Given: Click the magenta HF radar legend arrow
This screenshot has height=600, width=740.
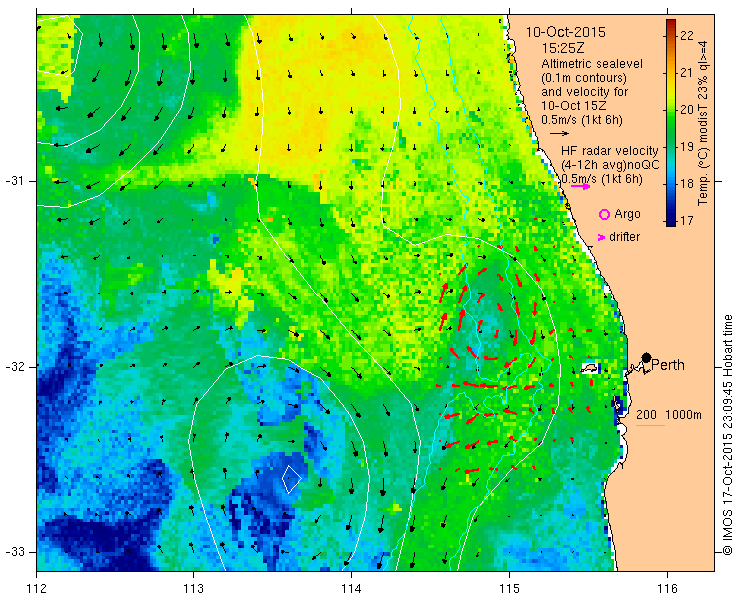Looking at the screenshot, I should [x=580, y=186].
